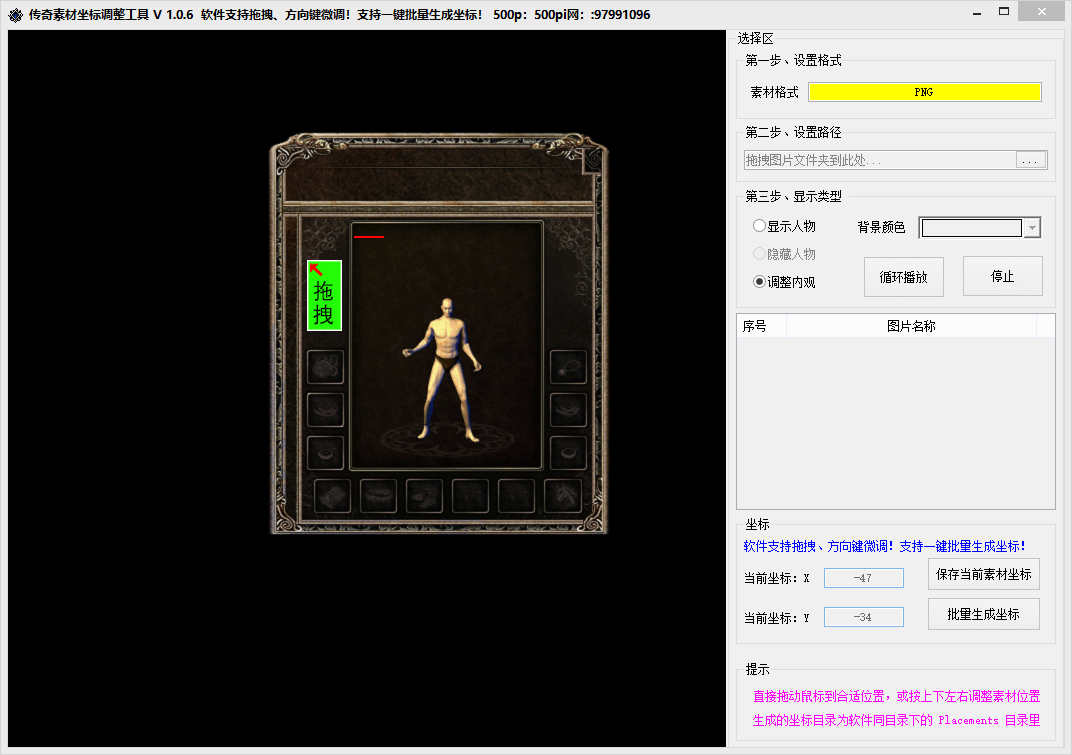Click the 图片名称 column header

tap(911, 326)
